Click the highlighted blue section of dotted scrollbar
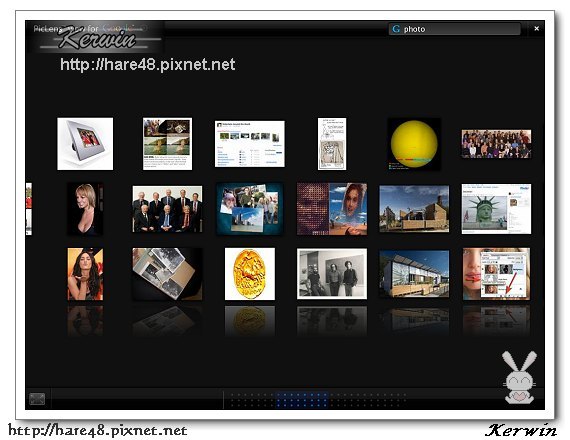Image resolution: width=570 pixels, height=440 pixels. (302, 400)
